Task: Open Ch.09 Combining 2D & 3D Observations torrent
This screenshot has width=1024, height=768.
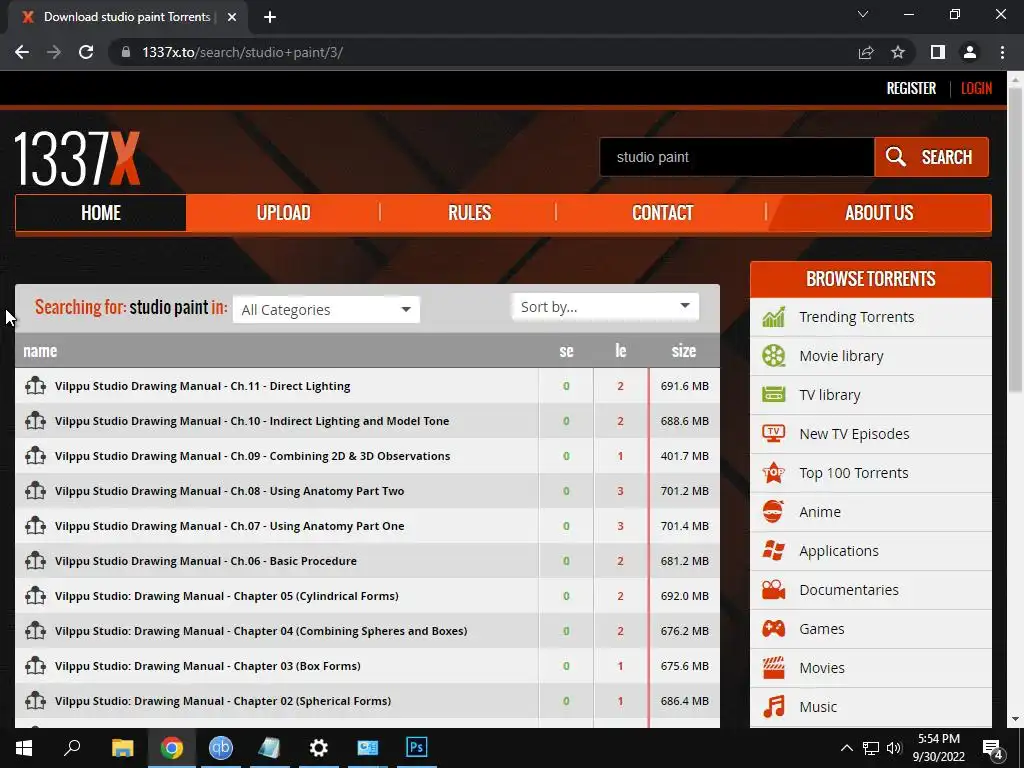Action: [x=253, y=456]
